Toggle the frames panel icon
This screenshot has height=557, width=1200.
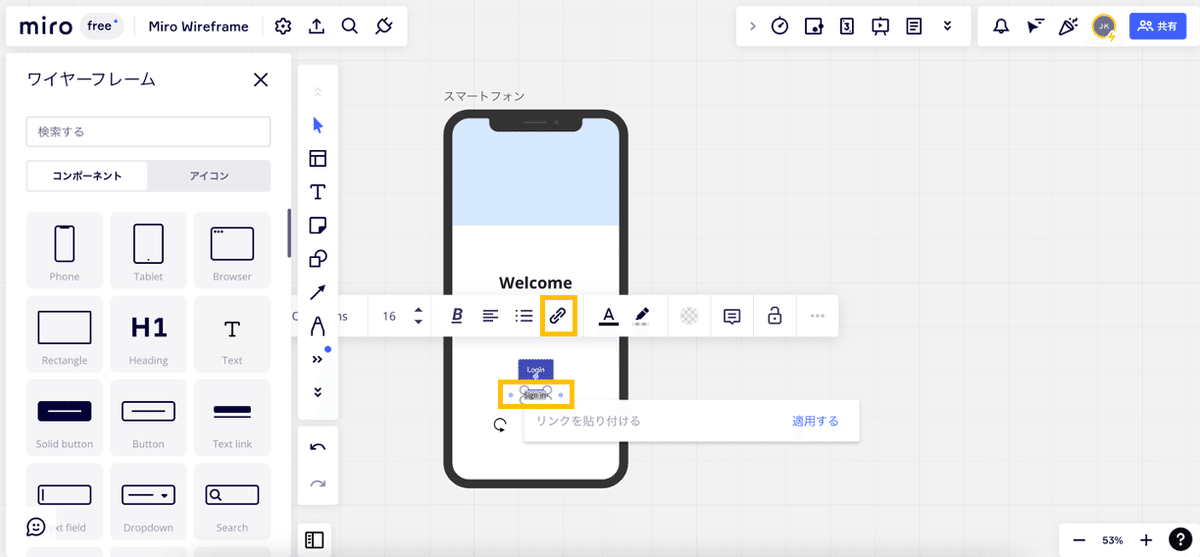tap(315, 540)
